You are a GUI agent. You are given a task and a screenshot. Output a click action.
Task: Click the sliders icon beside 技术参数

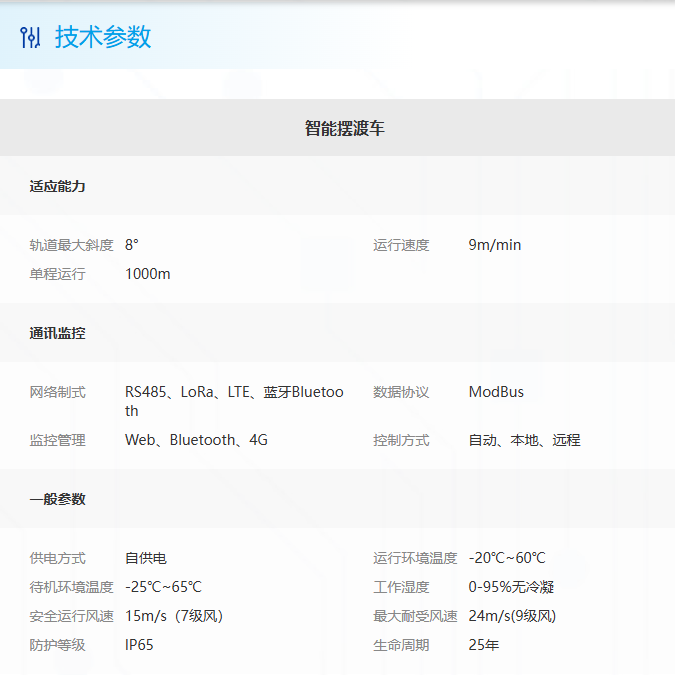(31, 37)
